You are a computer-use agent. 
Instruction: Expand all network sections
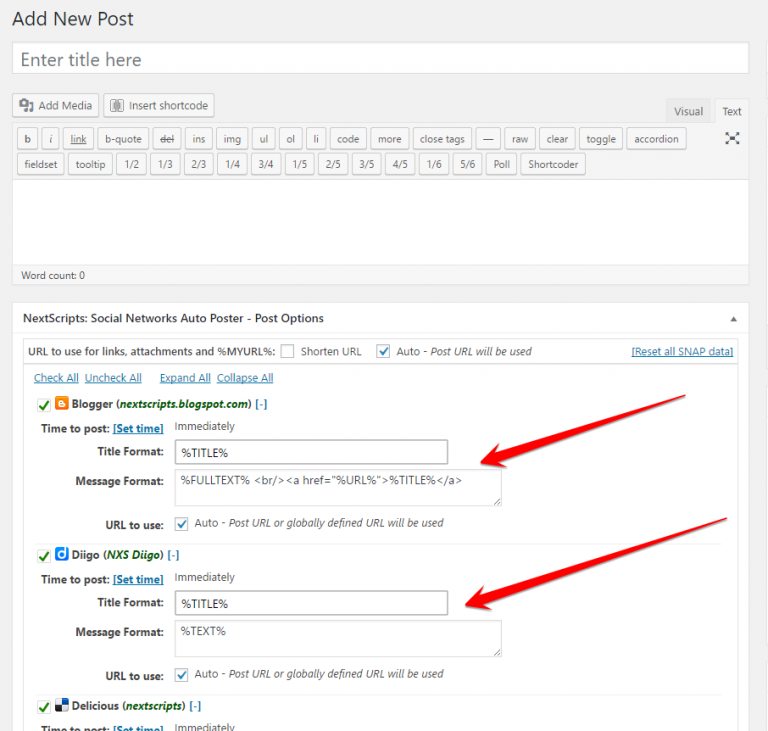point(185,378)
